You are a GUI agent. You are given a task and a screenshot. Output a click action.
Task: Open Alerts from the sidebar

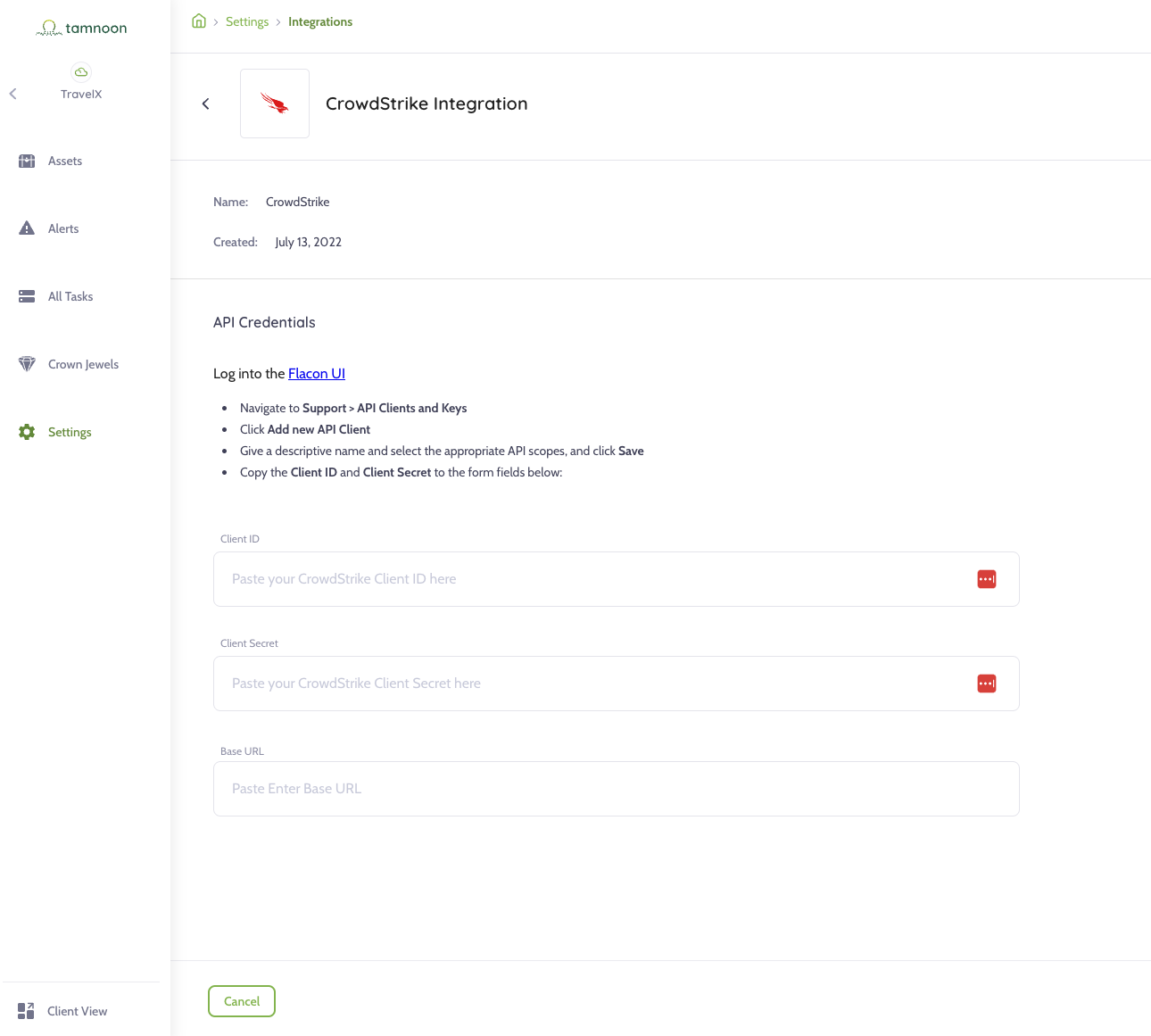(63, 229)
